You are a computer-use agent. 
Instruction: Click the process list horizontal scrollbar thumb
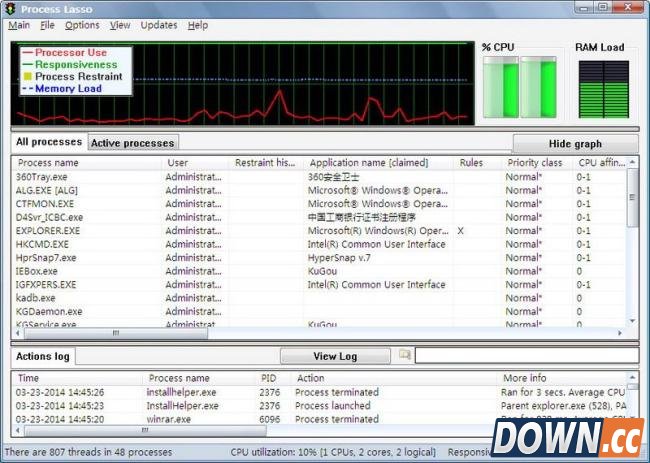tap(116, 333)
